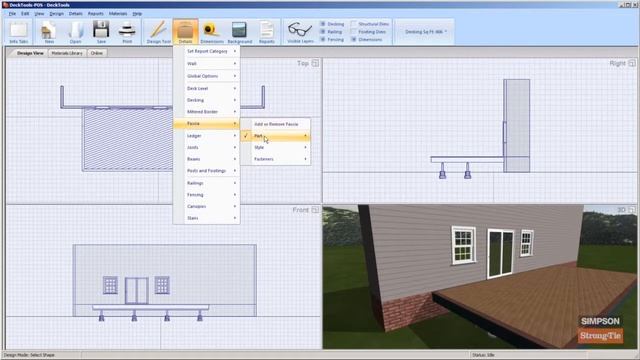
Task: Create a new deck with New icon
Action: point(49,32)
